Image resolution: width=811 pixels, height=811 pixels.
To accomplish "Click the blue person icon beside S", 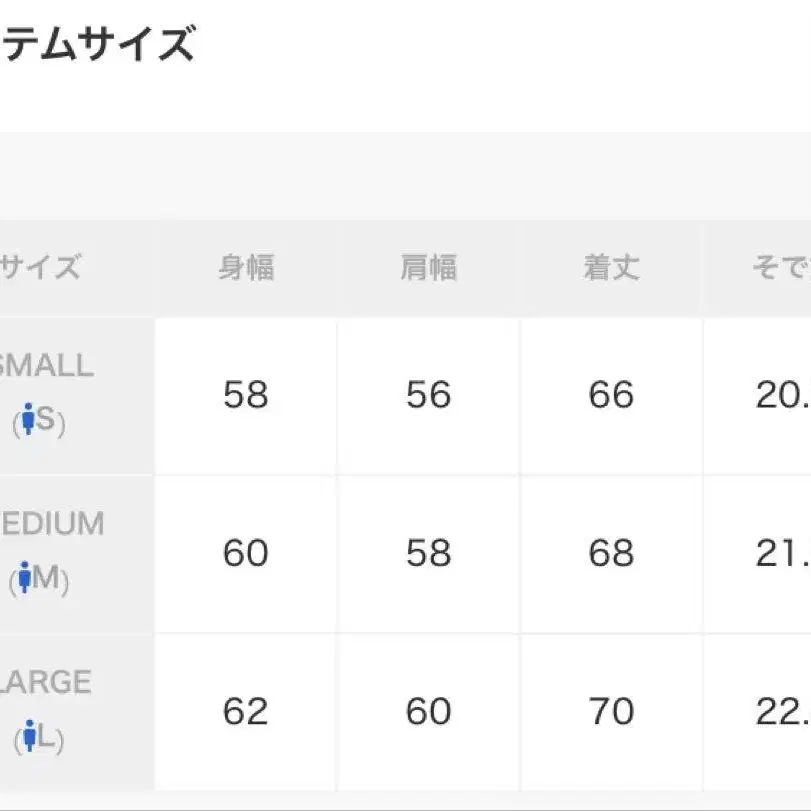I will [x=28, y=418].
